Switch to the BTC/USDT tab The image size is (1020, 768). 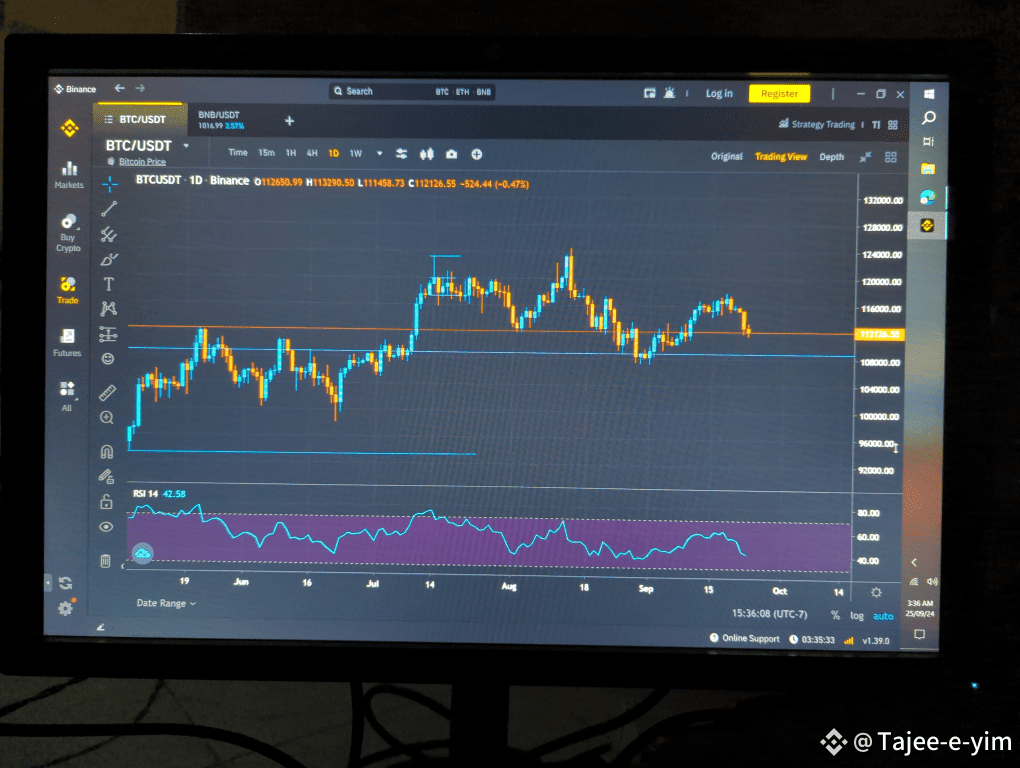click(x=140, y=119)
